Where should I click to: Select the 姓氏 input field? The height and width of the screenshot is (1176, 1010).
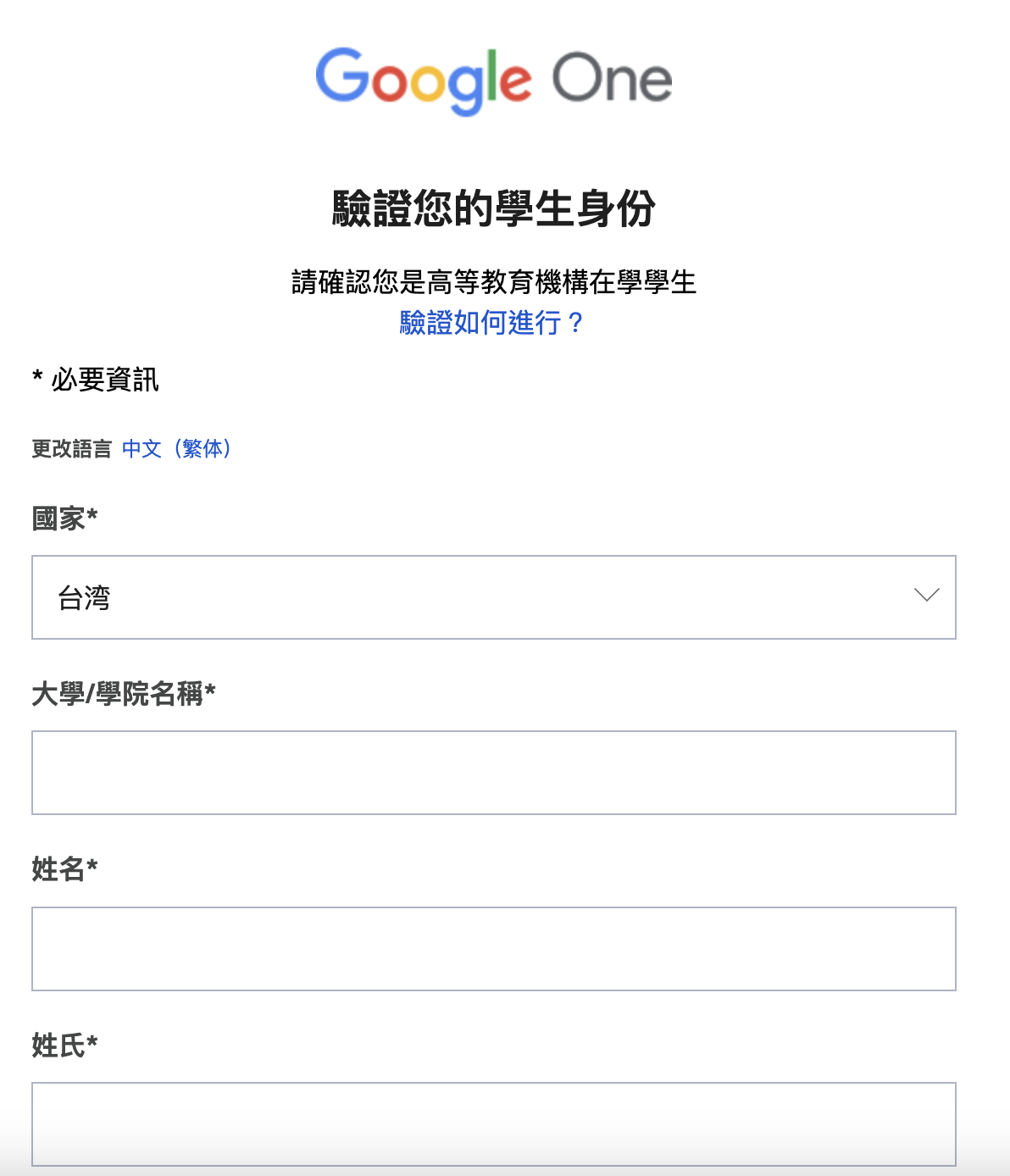pyautogui.click(x=493, y=1123)
